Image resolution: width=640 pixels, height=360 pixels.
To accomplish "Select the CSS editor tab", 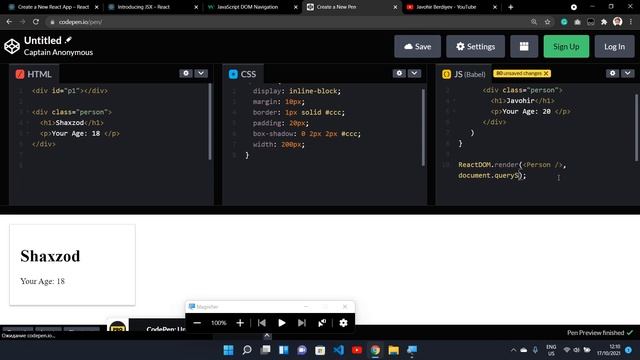I will pos(242,74).
